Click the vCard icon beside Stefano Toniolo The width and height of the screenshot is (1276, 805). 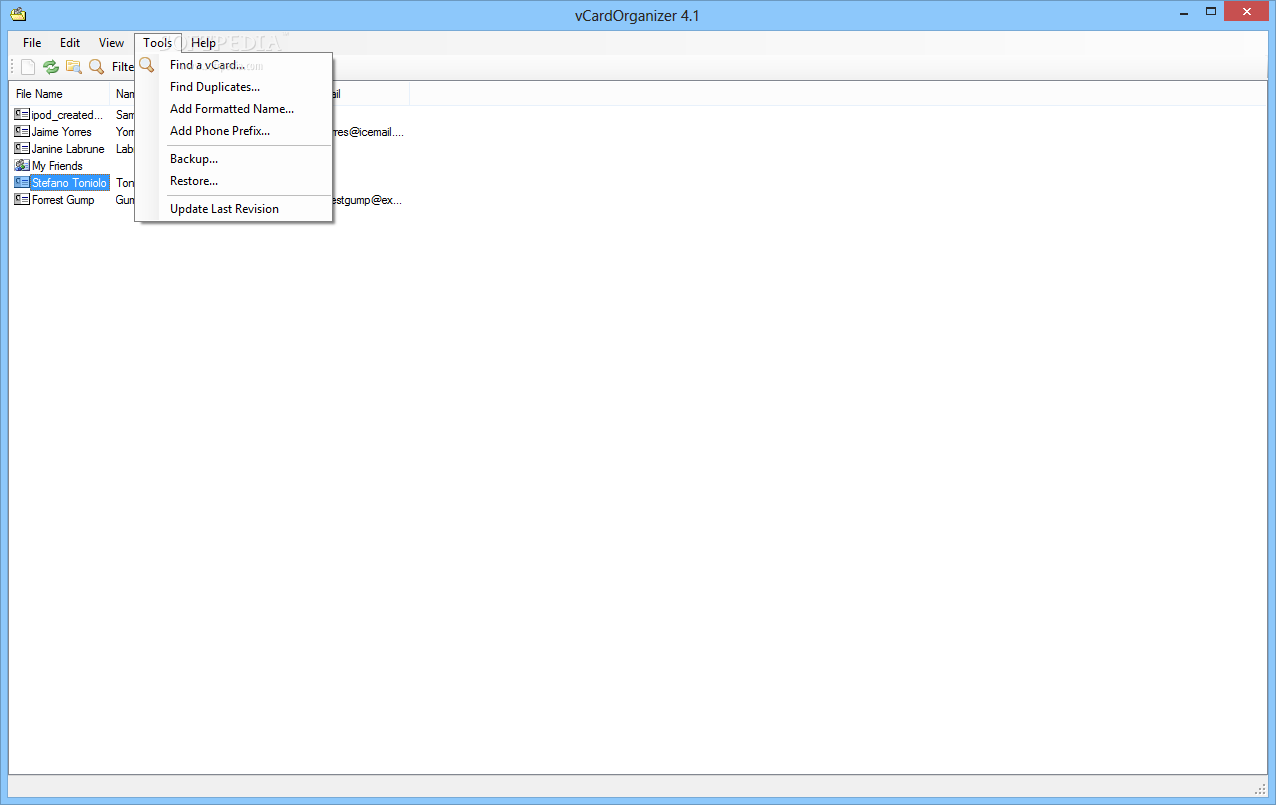pyautogui.click(x=22, y=183)
